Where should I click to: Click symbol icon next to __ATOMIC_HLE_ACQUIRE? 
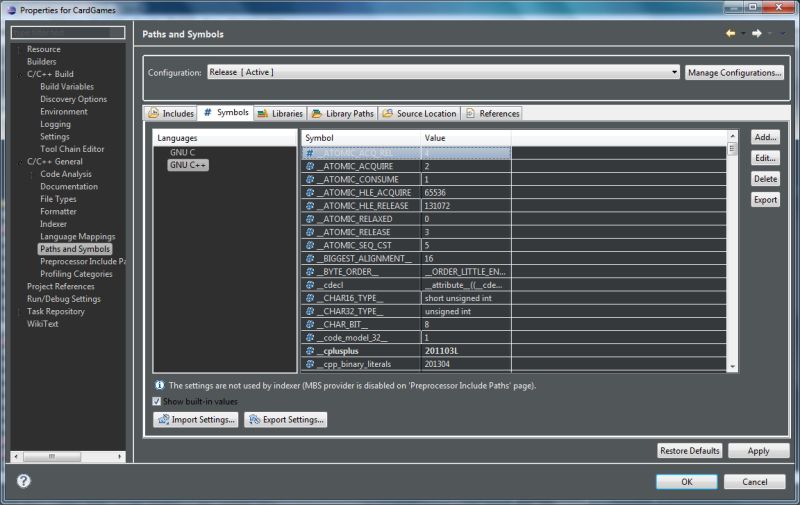[310, 193]
